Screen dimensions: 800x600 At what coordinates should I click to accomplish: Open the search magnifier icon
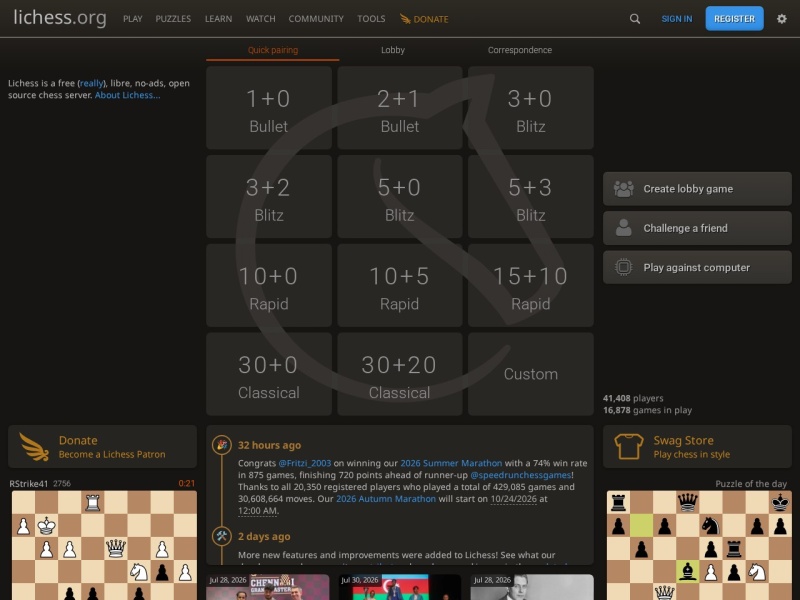coord(635,19)
